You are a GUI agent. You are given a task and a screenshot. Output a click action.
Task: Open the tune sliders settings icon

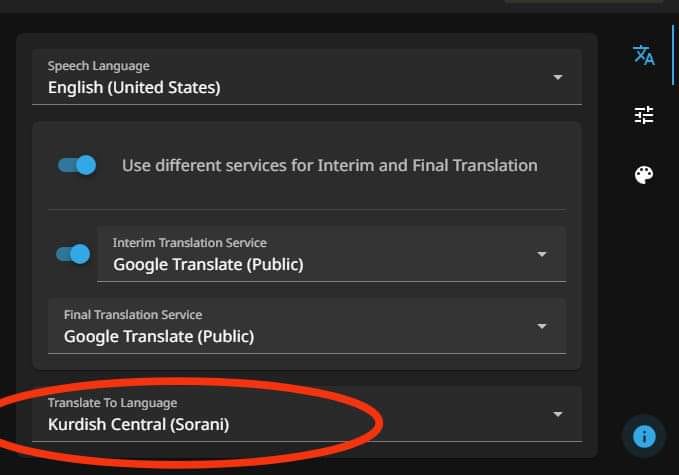(x=644, y=115)
